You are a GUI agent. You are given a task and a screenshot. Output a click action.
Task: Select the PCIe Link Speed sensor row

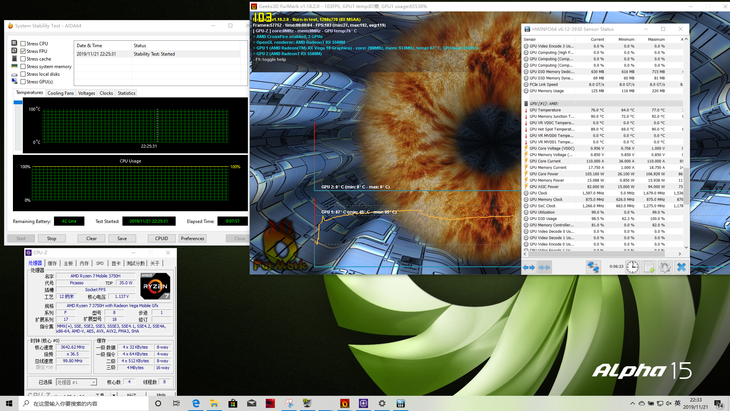603,85
